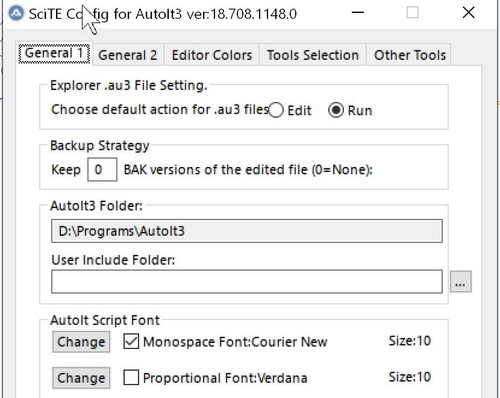
Task: Enable the Proportional Font checkbox
Action: coord(131,378)
